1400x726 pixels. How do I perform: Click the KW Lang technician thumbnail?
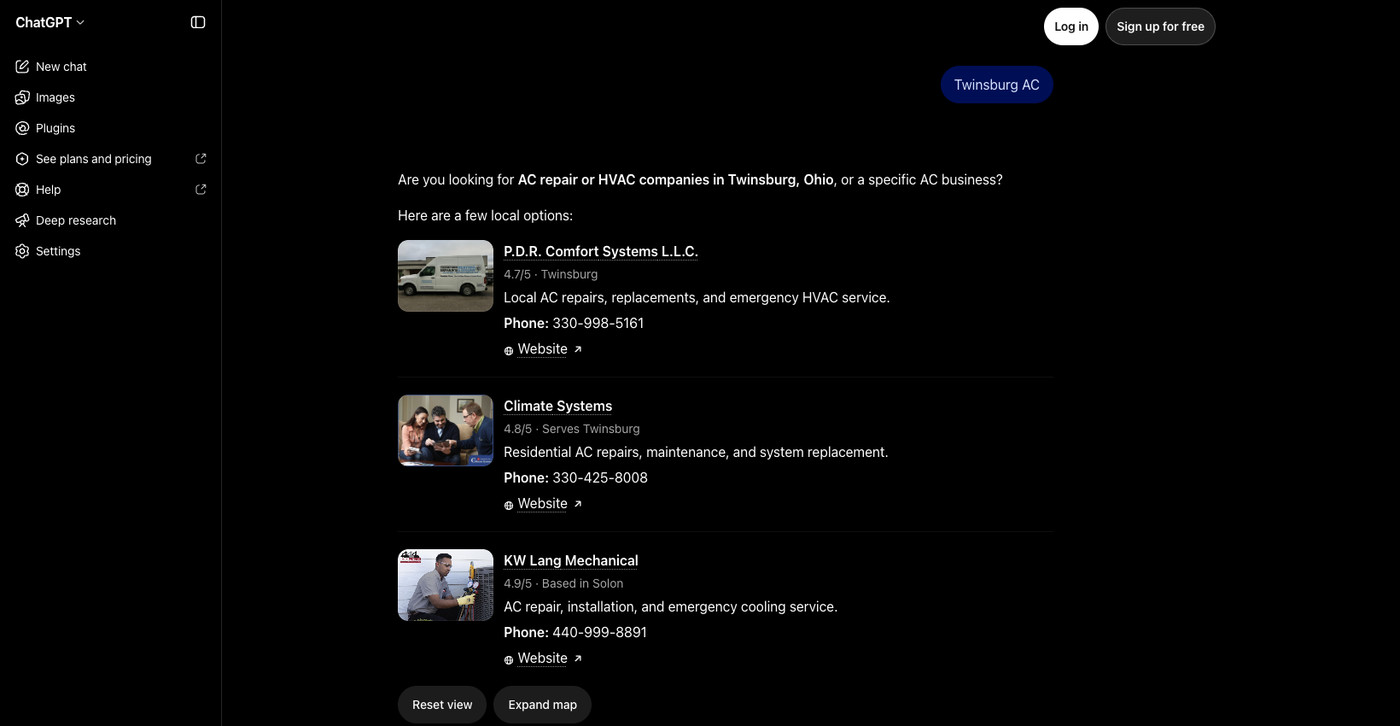446,585
